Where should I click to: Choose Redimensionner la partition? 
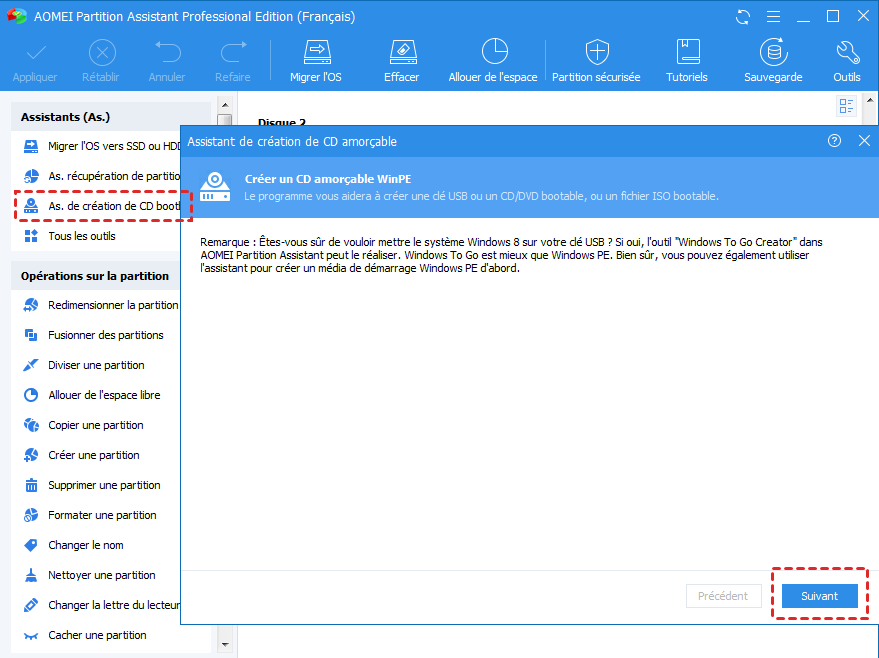point(102,305)
